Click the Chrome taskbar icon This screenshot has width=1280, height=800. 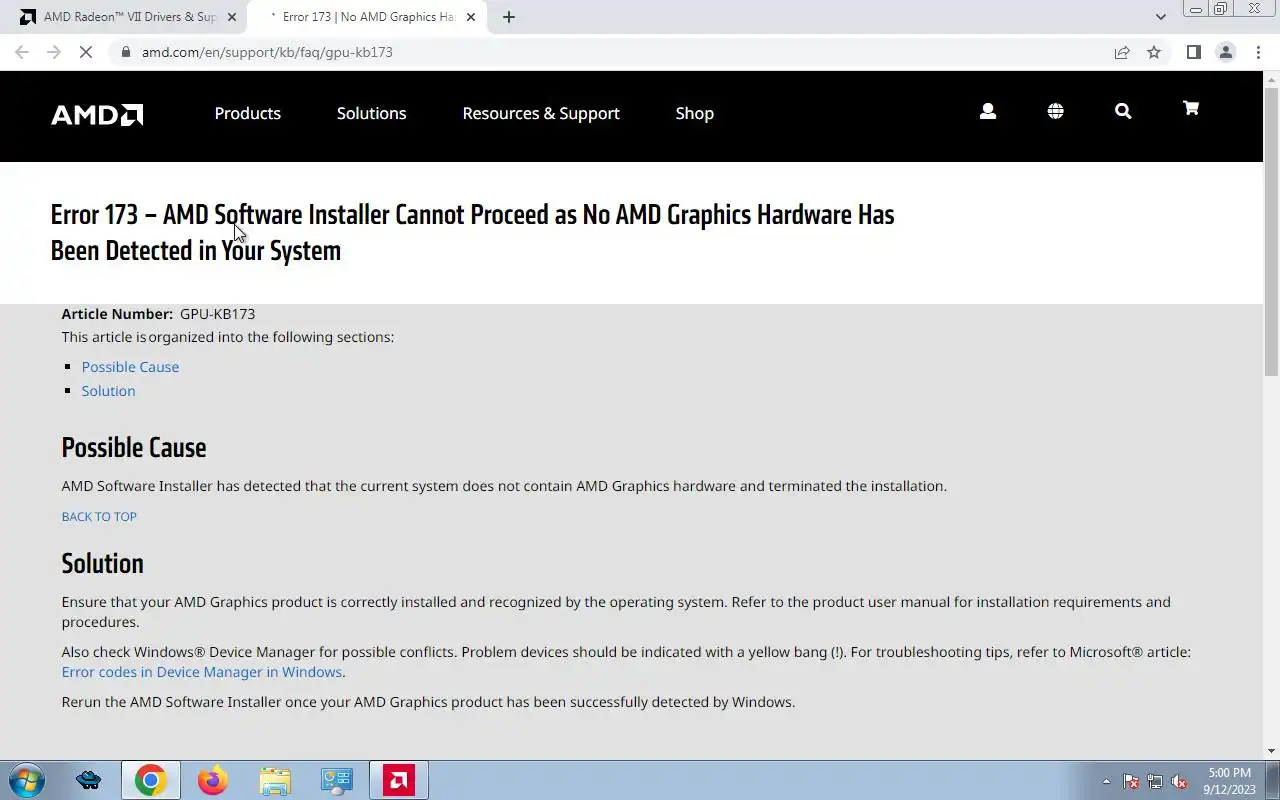[151, 780]
